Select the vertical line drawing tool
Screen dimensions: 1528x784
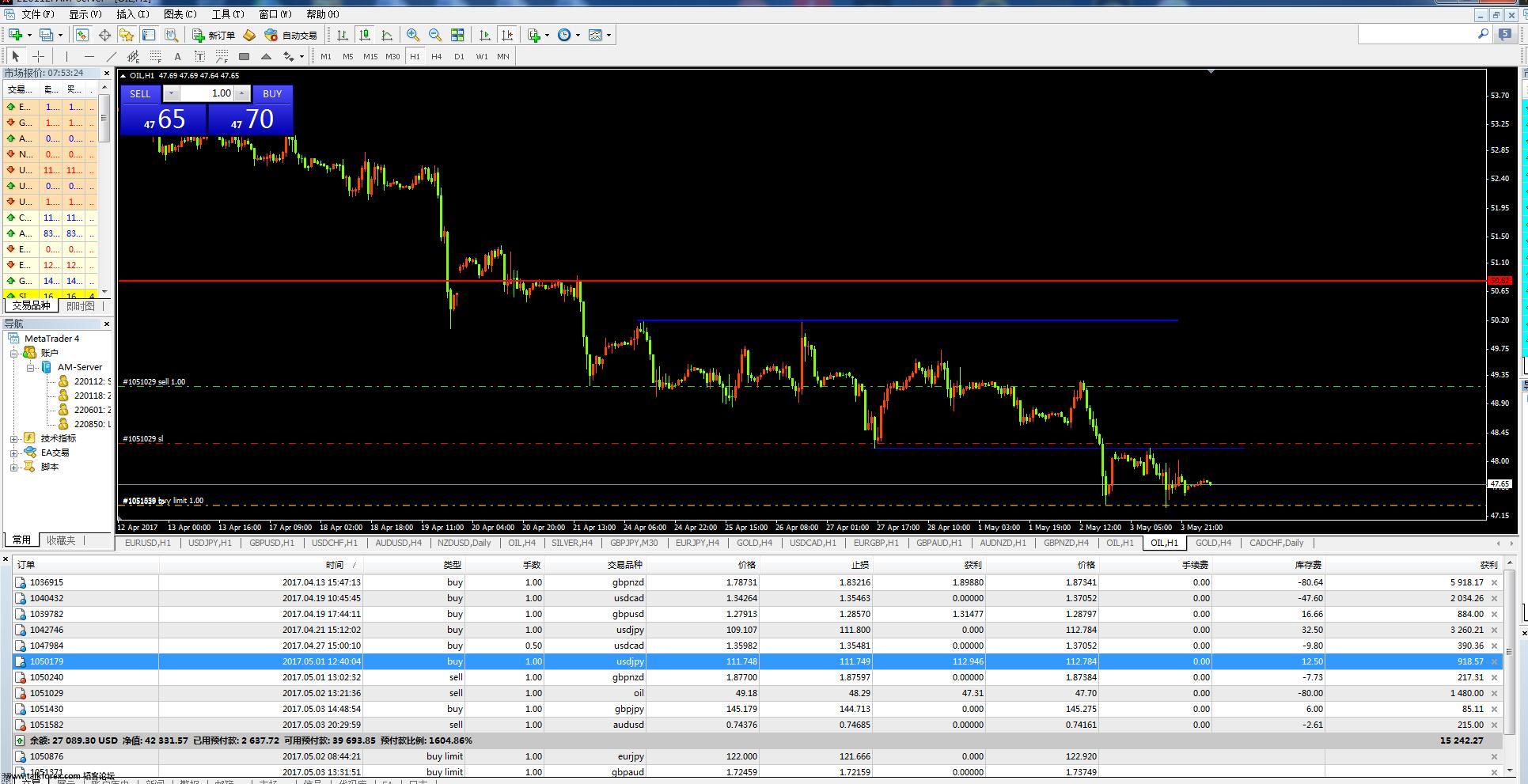(66, 56)
